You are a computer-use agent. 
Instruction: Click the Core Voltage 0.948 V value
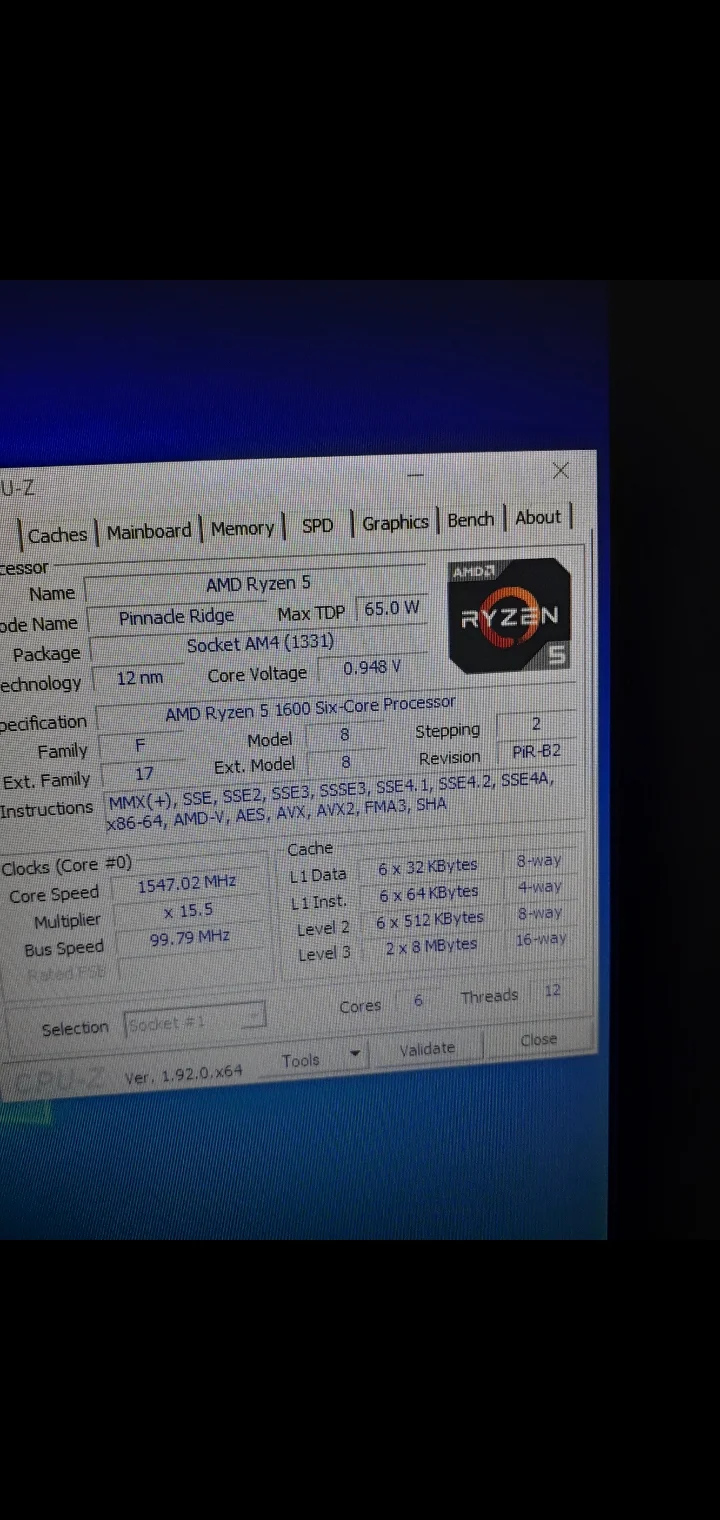pyautogui.click(x=371, y=667)
